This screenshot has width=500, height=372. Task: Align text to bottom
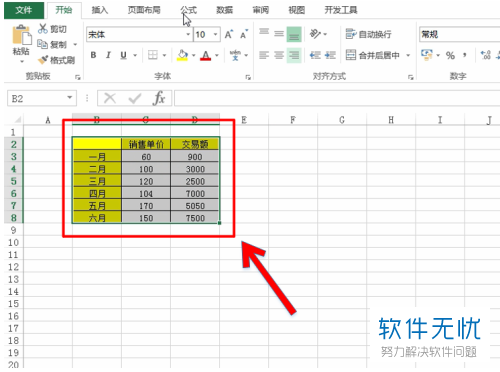[x=294, y=34]
